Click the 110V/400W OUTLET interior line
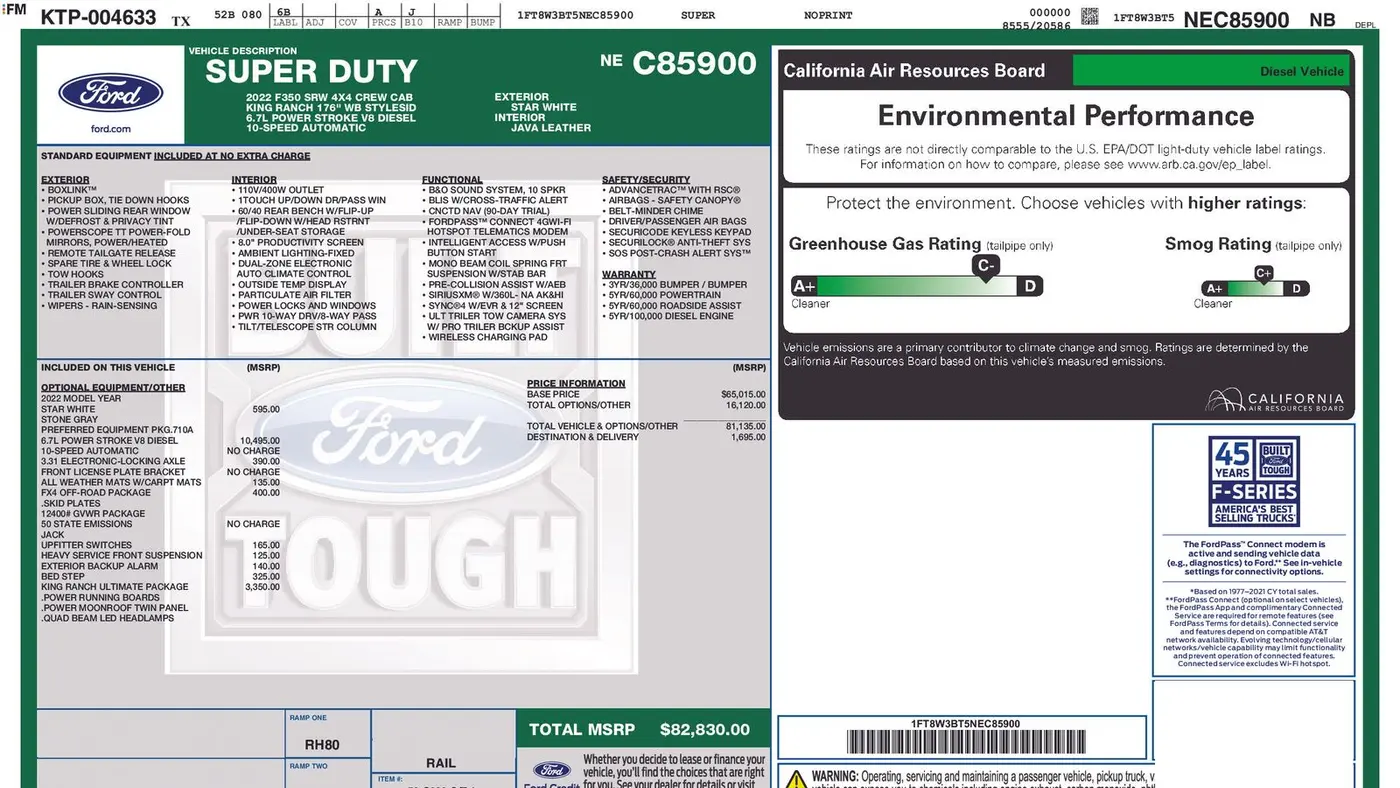 point(278,190)
